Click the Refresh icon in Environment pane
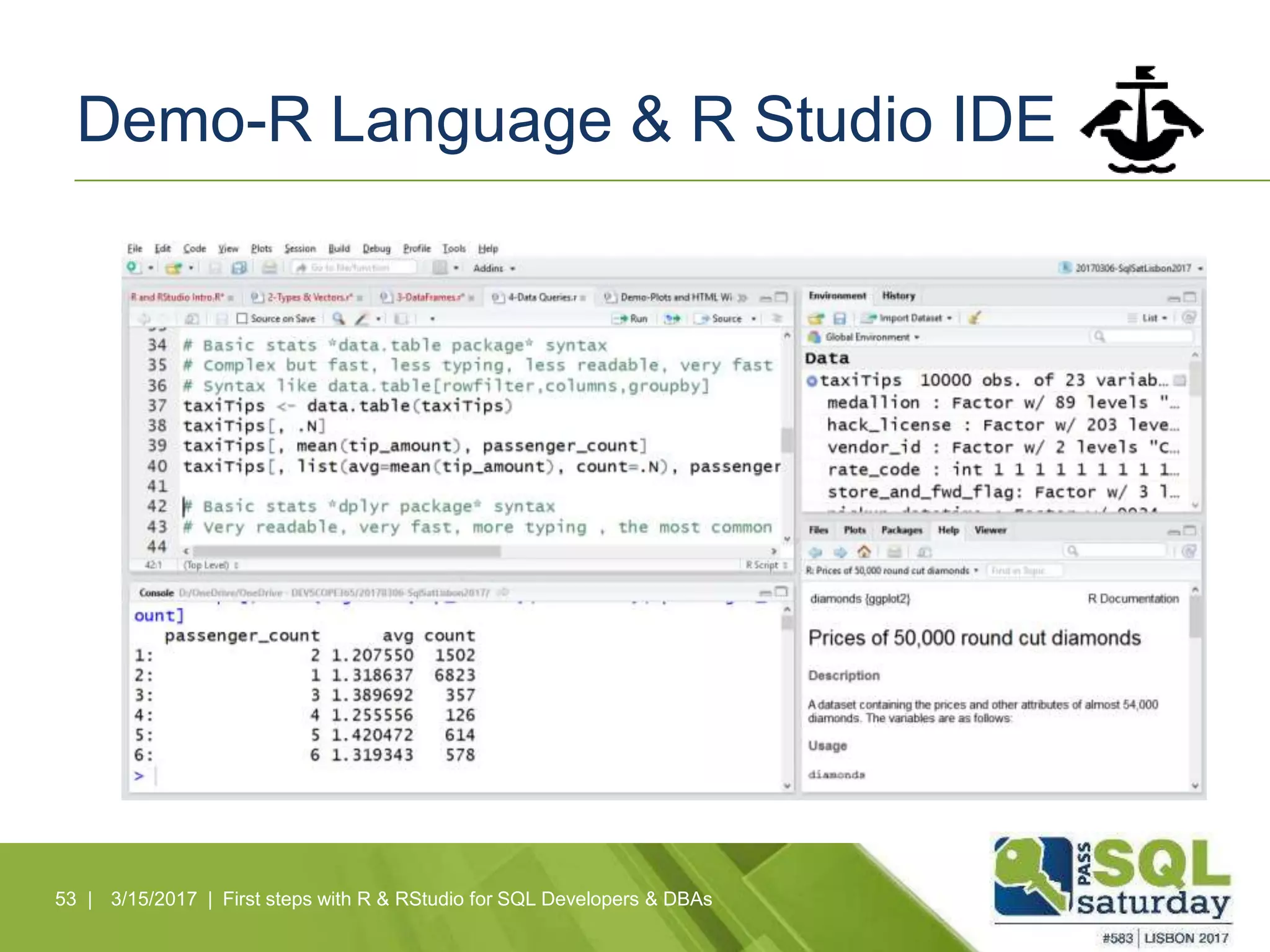1270x952 pixels. tap(1188, 317)
